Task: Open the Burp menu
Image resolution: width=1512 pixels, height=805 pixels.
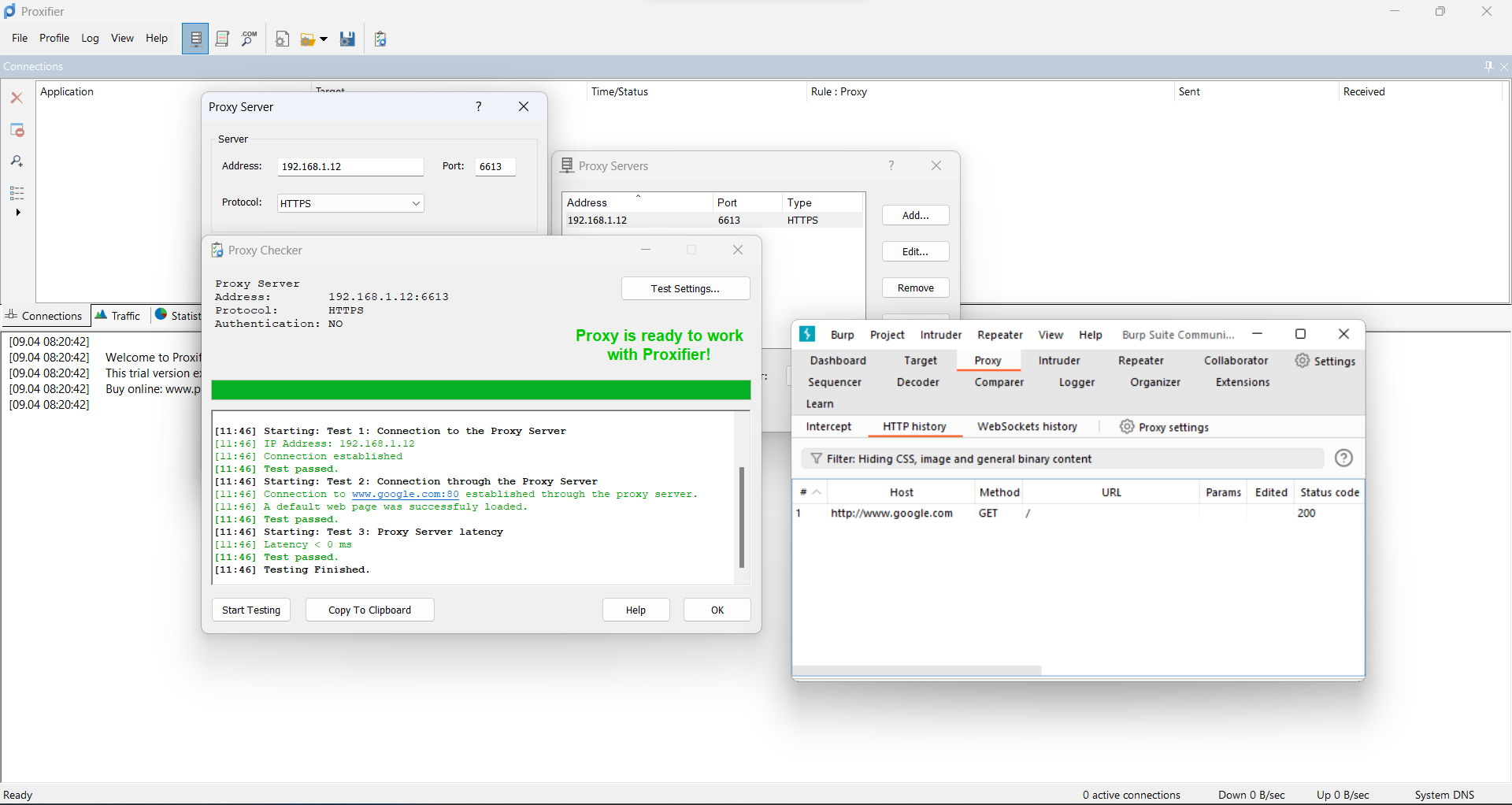Action: [x=842, y=335]
